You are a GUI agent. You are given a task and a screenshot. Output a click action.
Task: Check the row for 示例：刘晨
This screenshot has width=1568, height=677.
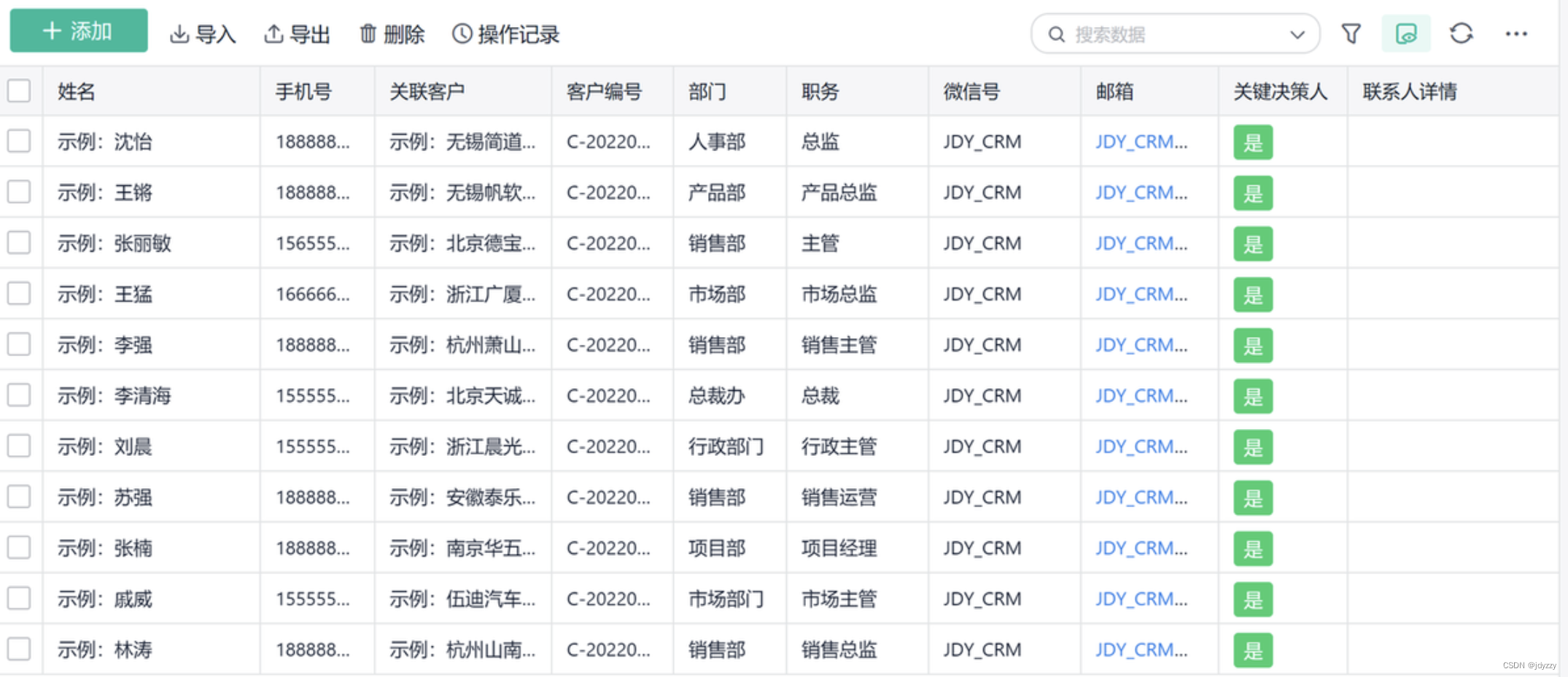[x=19, y=446]
